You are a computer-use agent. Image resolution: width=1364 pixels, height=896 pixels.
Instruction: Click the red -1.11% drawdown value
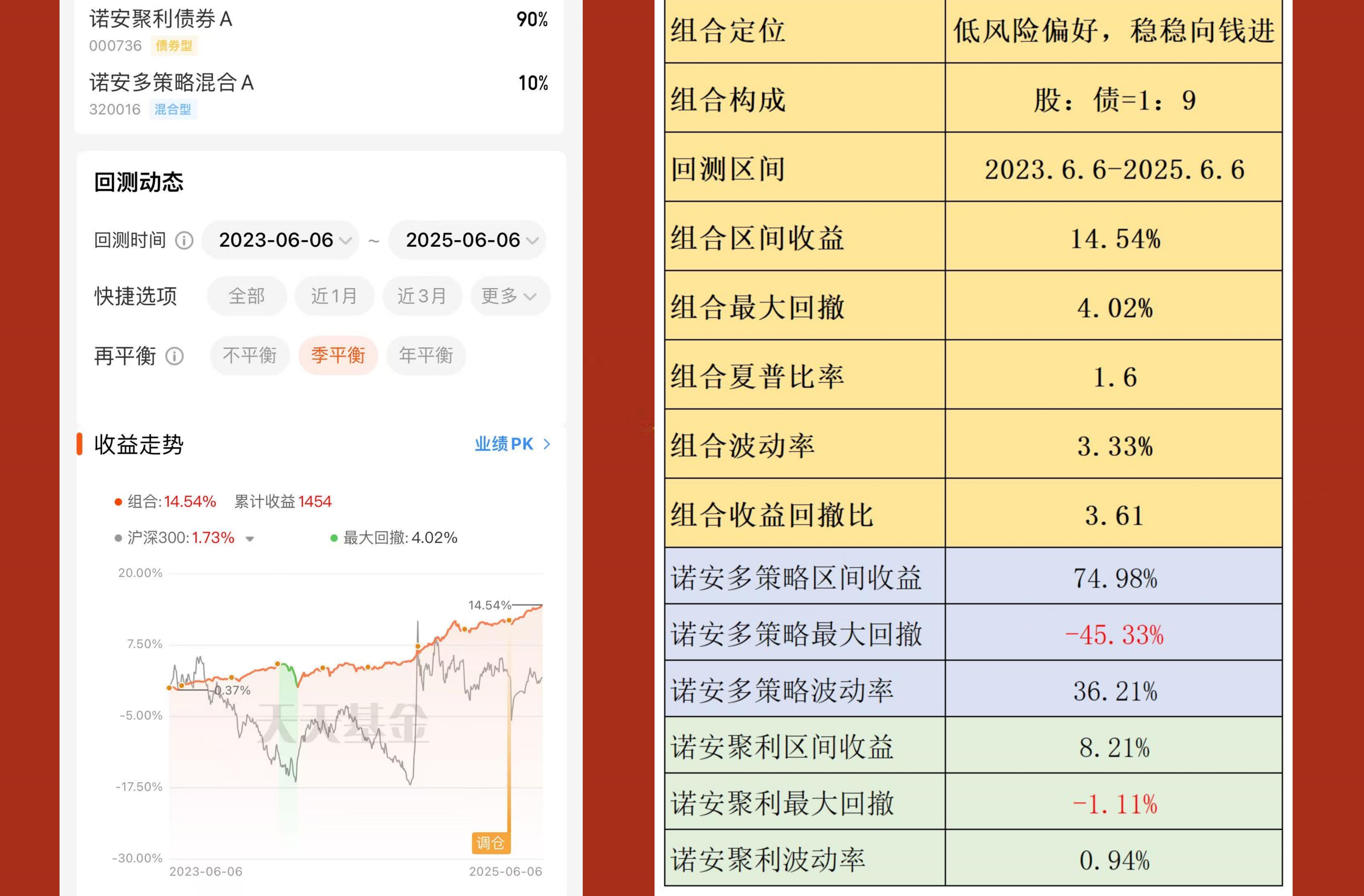click(1115, 804)
